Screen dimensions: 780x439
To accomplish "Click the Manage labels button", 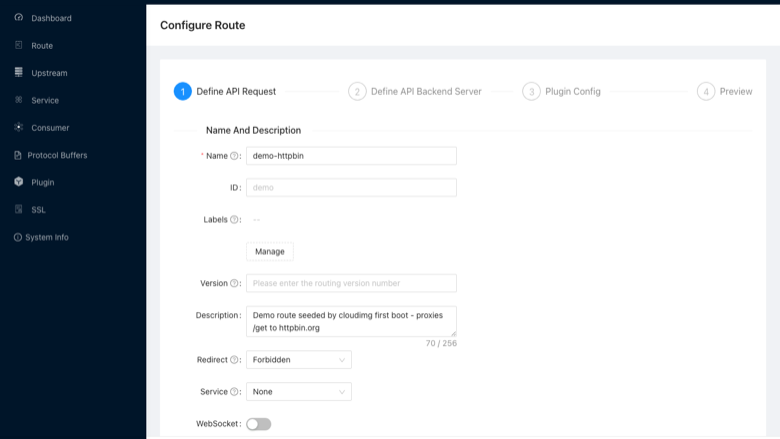I will [x=270, y=252].
